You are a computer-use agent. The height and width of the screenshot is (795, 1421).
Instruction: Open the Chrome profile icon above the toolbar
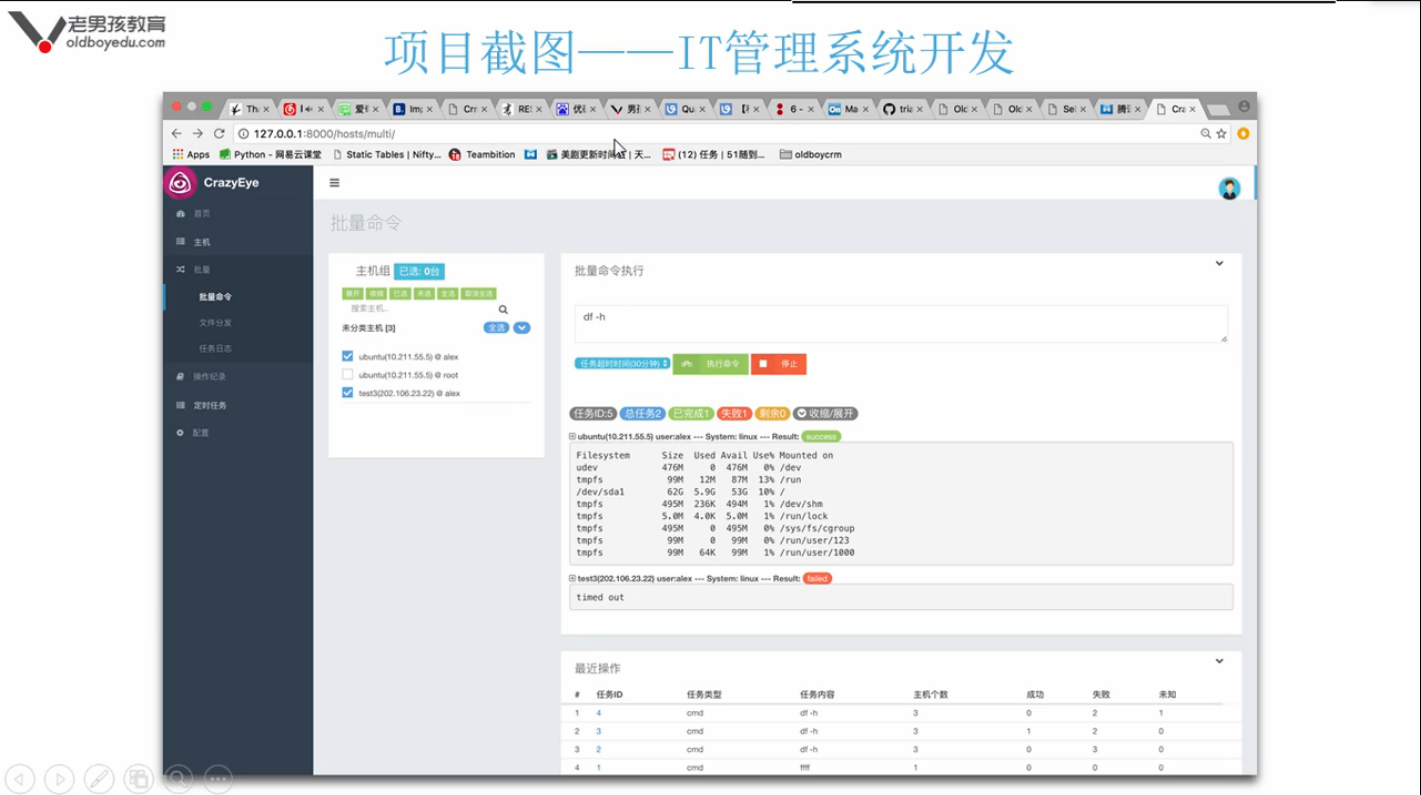(x=1244, y=106)
